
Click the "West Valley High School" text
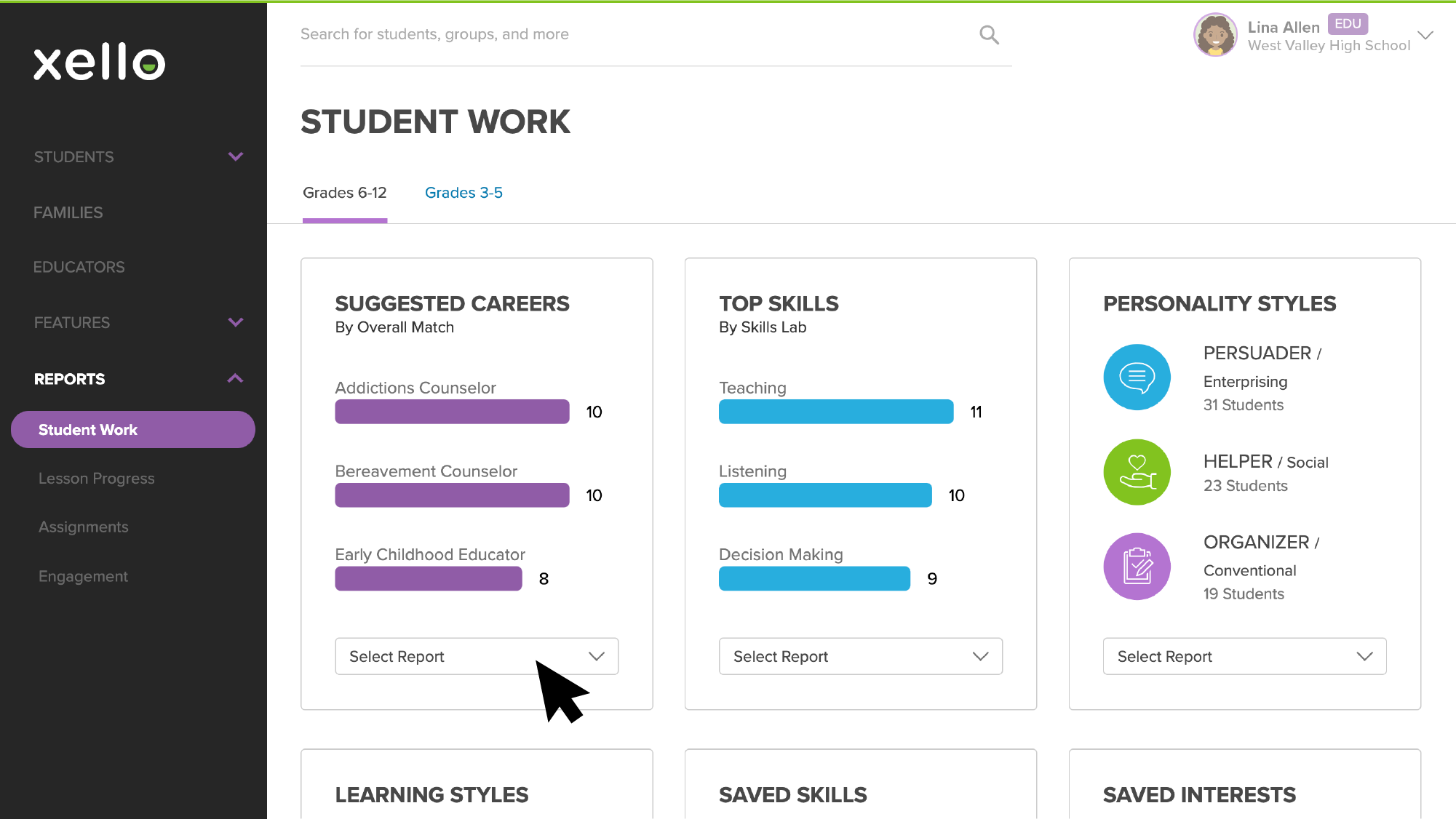(1329, 46)
